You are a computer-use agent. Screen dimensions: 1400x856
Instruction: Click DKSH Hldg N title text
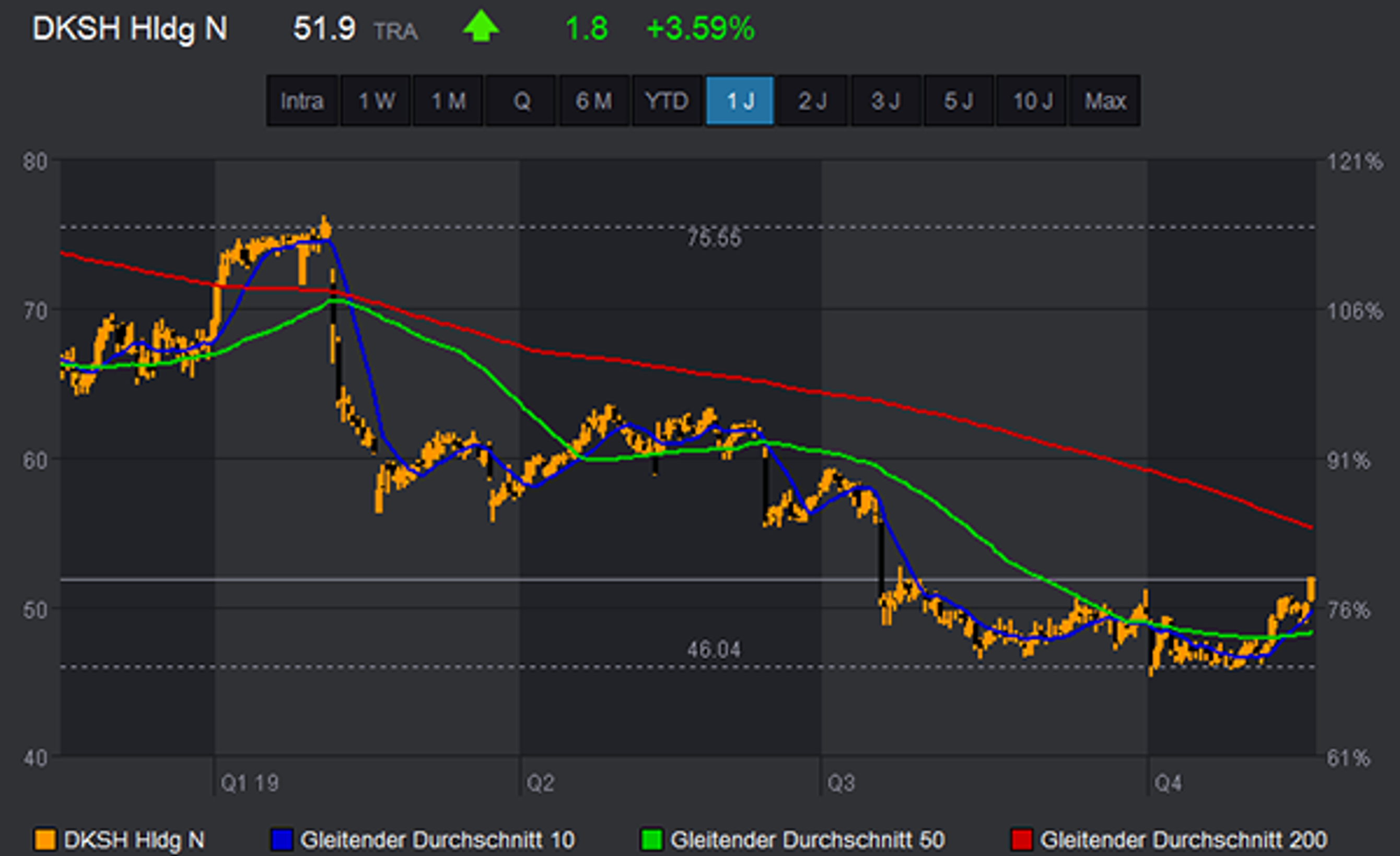pos(130,28)
